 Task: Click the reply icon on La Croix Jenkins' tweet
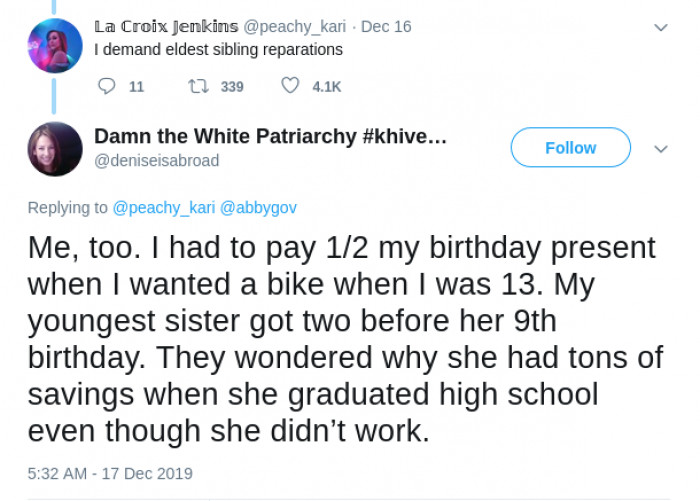108,87
